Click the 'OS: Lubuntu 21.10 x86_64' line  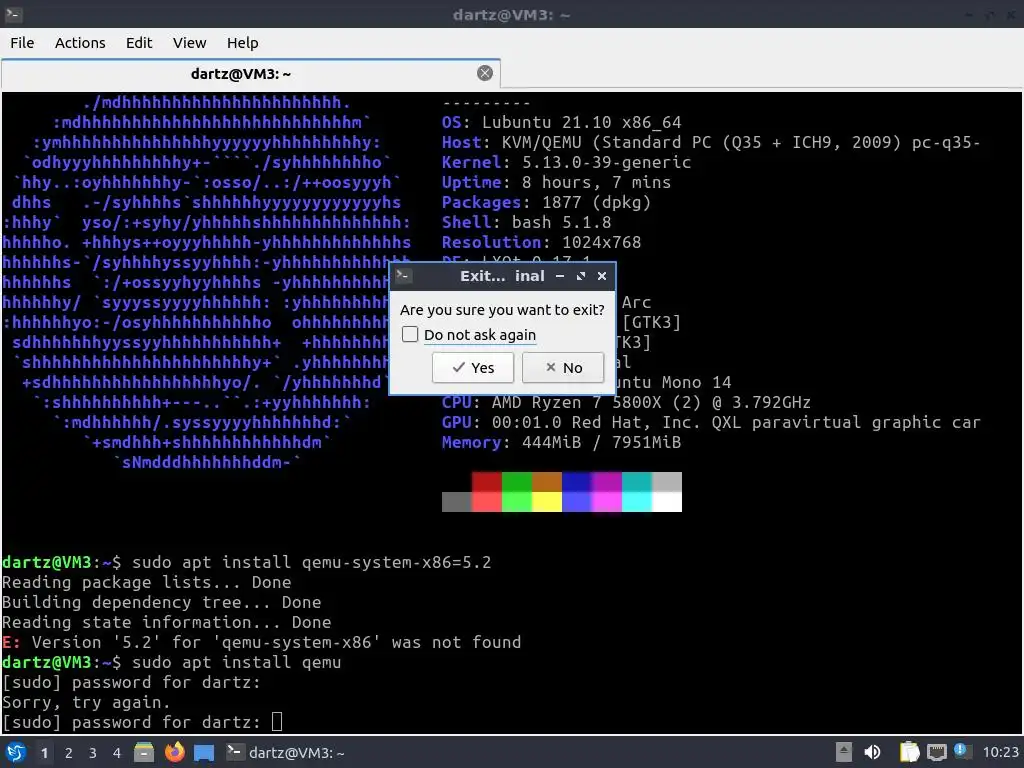pyautogui.click(x=562, y=122)
